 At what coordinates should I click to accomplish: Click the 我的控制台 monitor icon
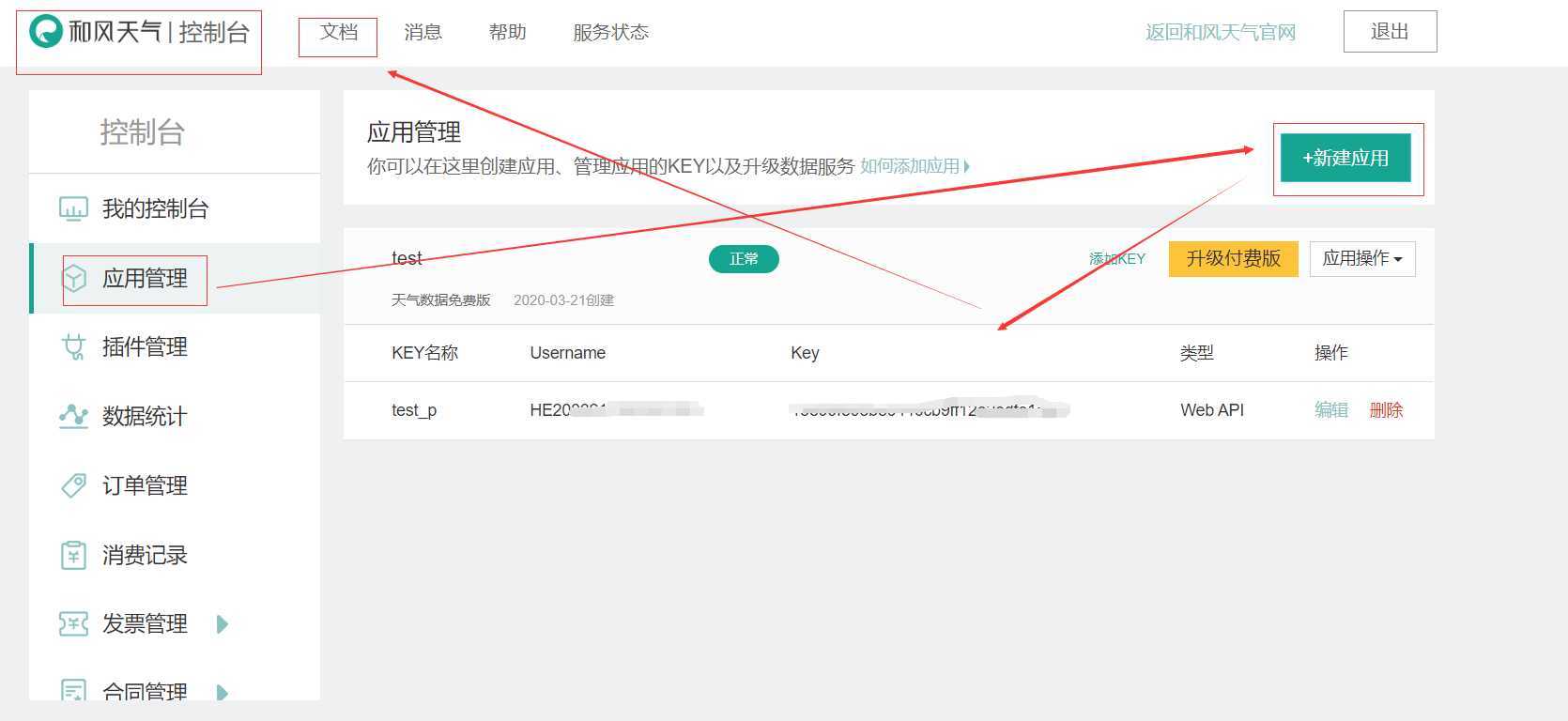pos(73,208)
